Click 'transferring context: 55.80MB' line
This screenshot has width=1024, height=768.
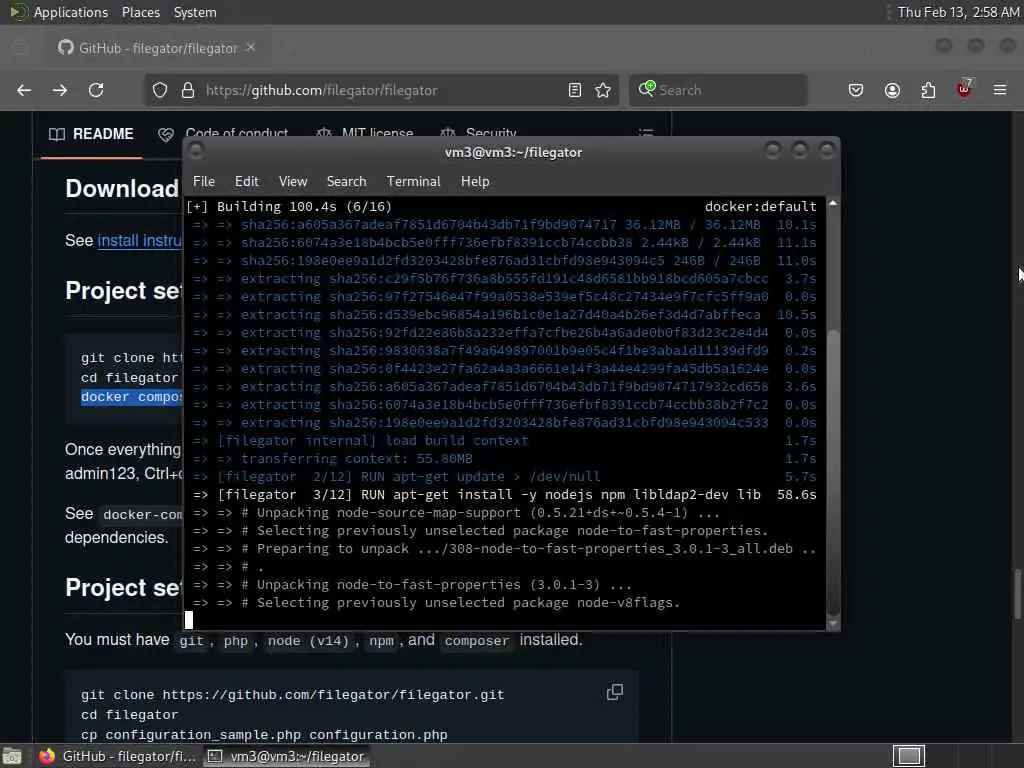click(357, 458)
